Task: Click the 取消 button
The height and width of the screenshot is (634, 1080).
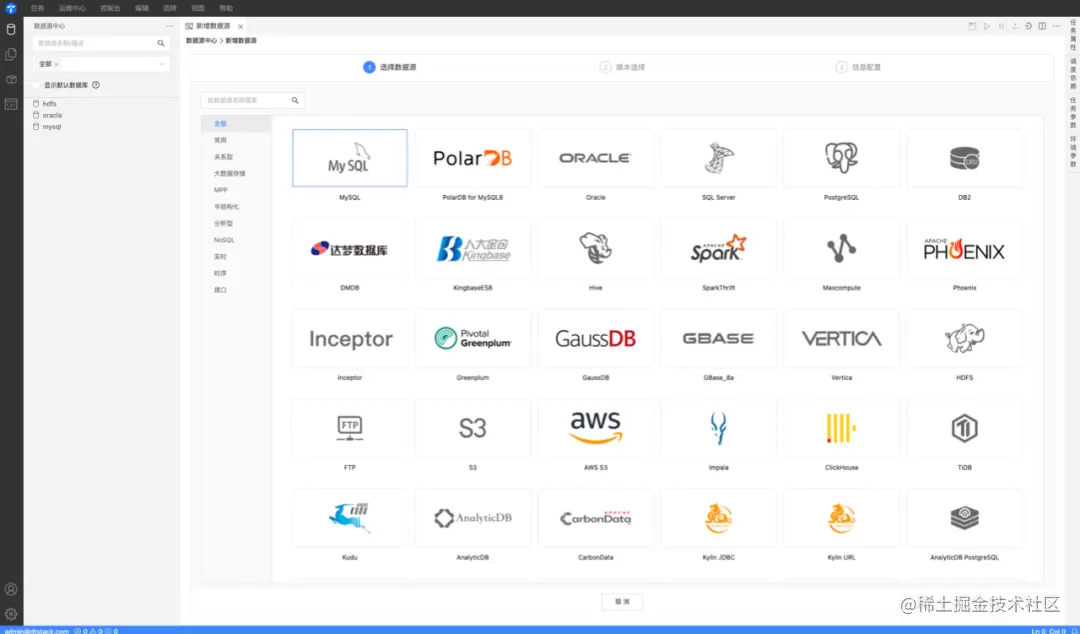Action: pyautogui.click(x=622, y=602)
